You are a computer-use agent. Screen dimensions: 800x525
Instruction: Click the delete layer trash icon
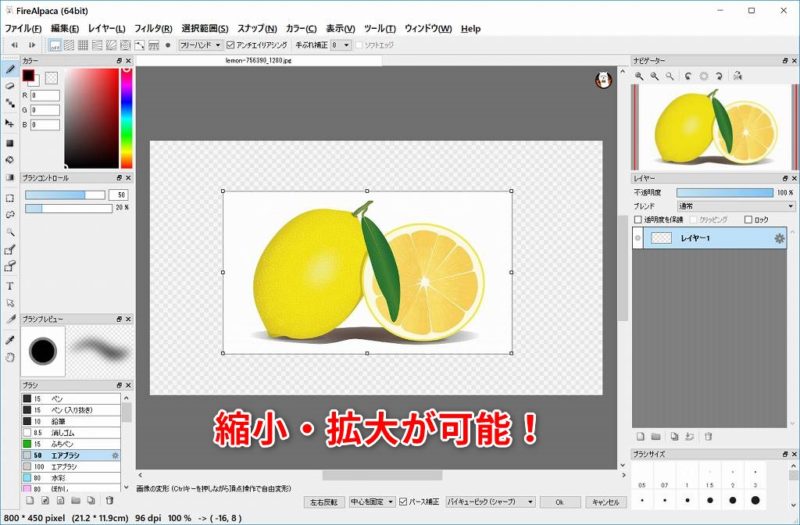tap(708, 437)
